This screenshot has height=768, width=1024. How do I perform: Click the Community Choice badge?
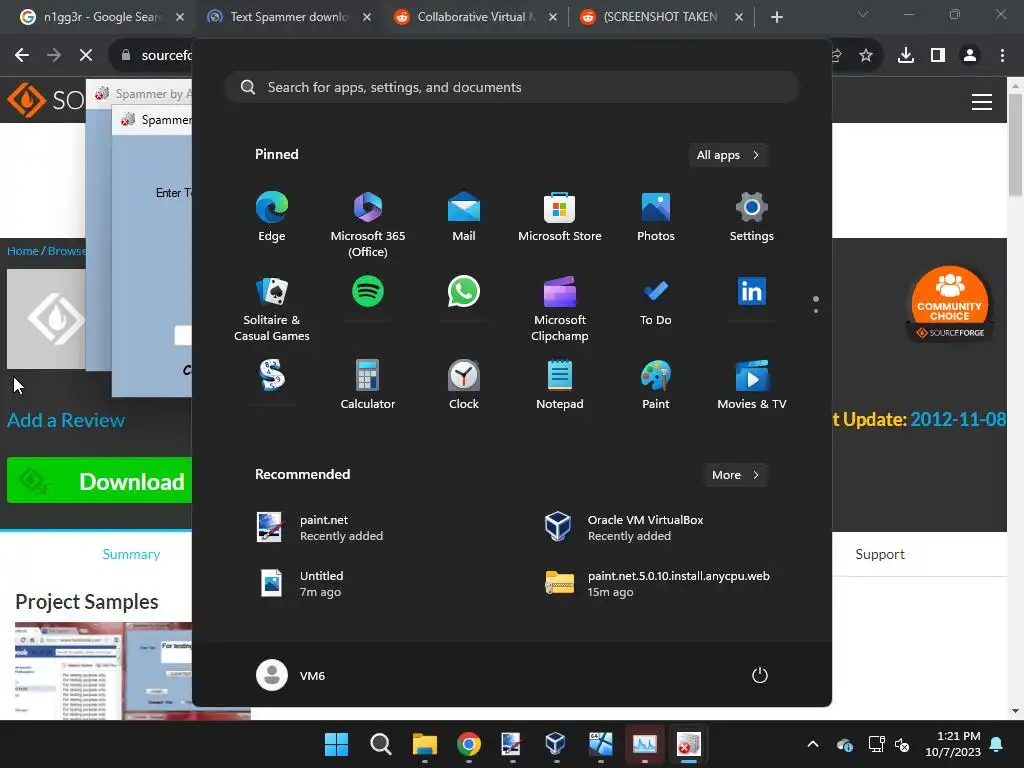tap(949, 304)
